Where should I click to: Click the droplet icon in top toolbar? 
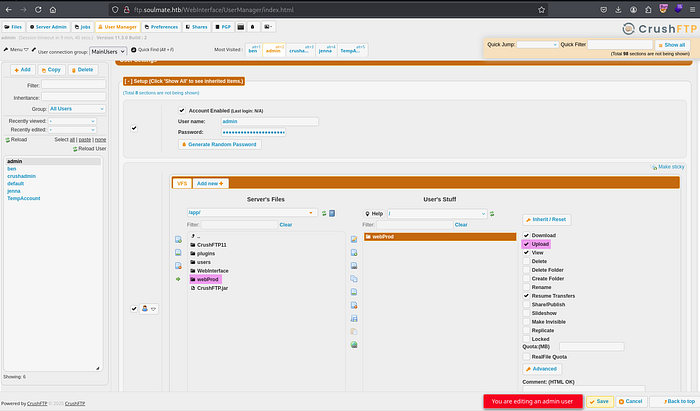pos(253,27)
